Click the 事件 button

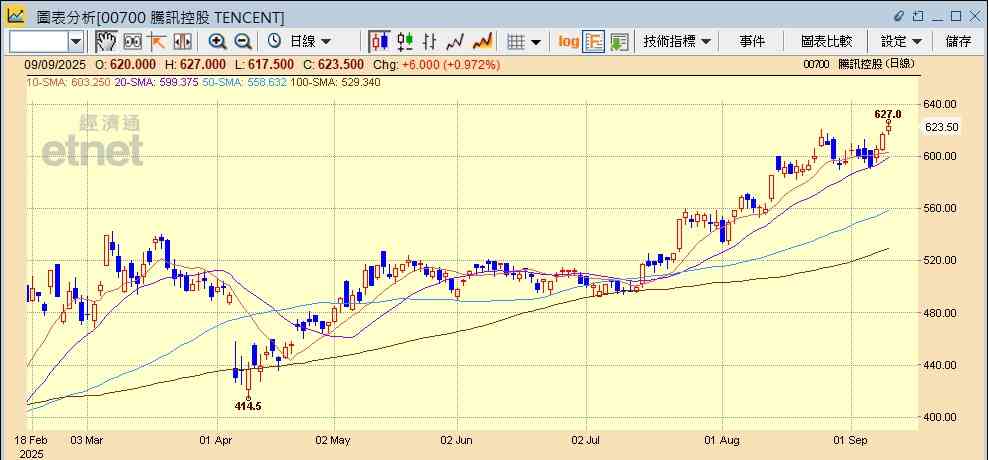point(752,42)
